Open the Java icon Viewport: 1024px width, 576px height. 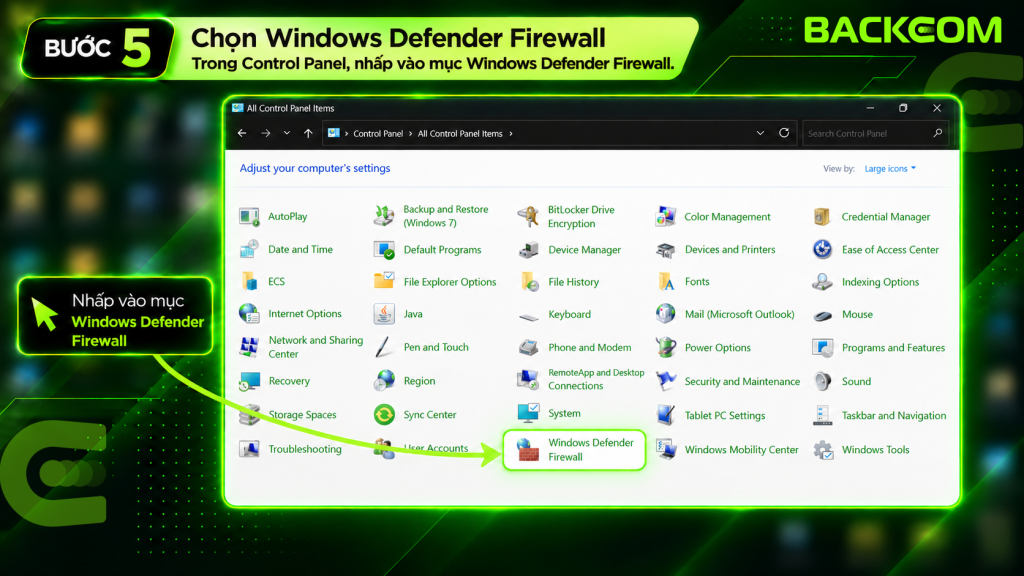pos(384,313)
